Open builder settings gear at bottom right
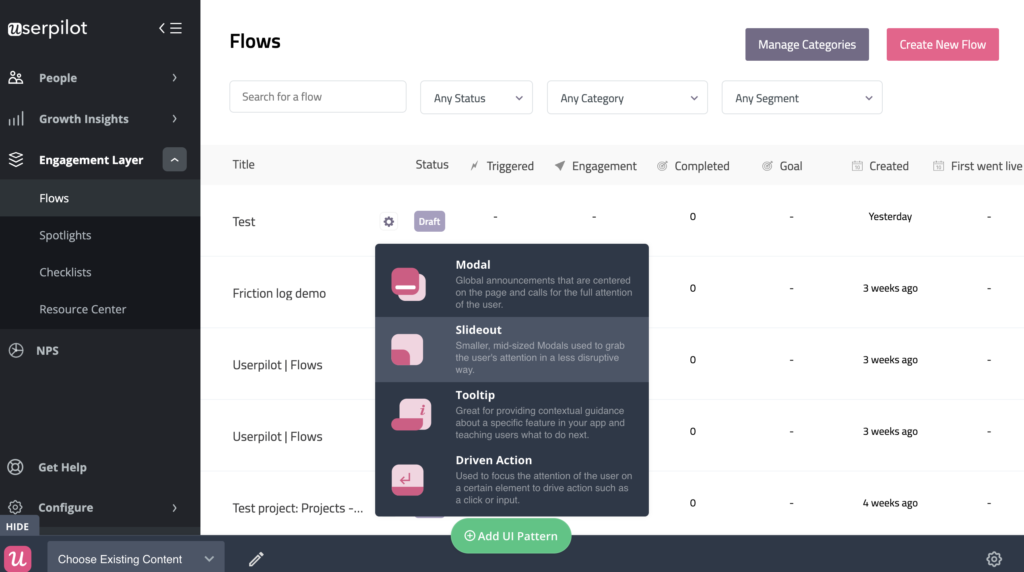Screen dimensions: 1024x572 click(x=994, y=558)
